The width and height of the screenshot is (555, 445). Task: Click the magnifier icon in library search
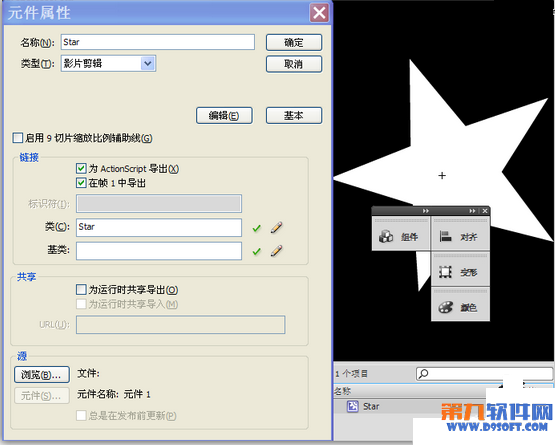tap(423, 373)
